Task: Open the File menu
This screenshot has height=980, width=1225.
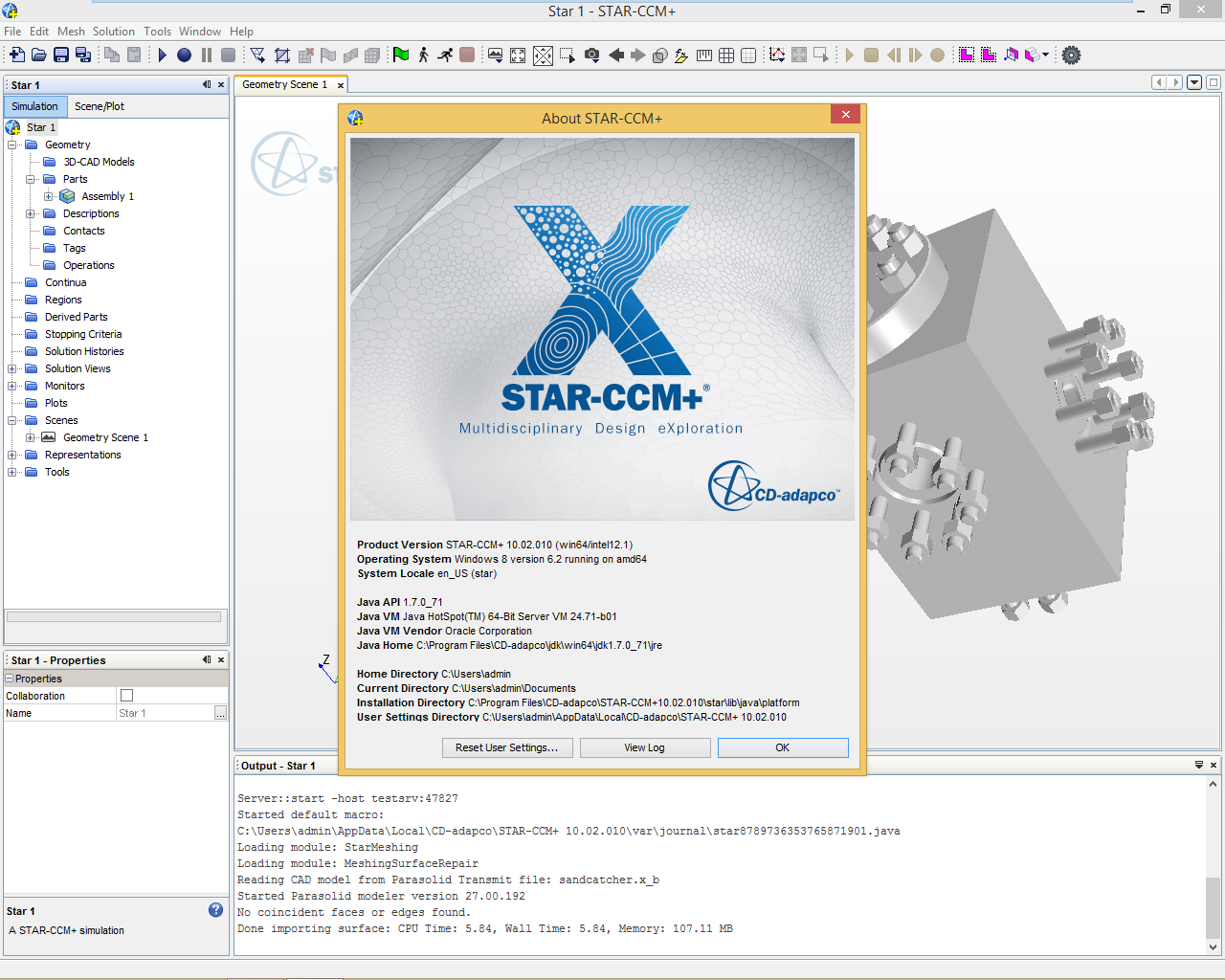Action: click(x=12, y=32)
